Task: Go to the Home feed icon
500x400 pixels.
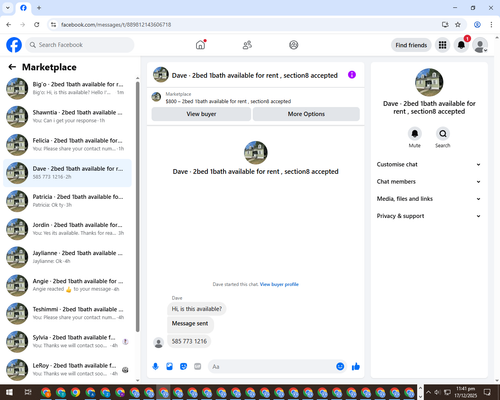Action: point(200,45)
